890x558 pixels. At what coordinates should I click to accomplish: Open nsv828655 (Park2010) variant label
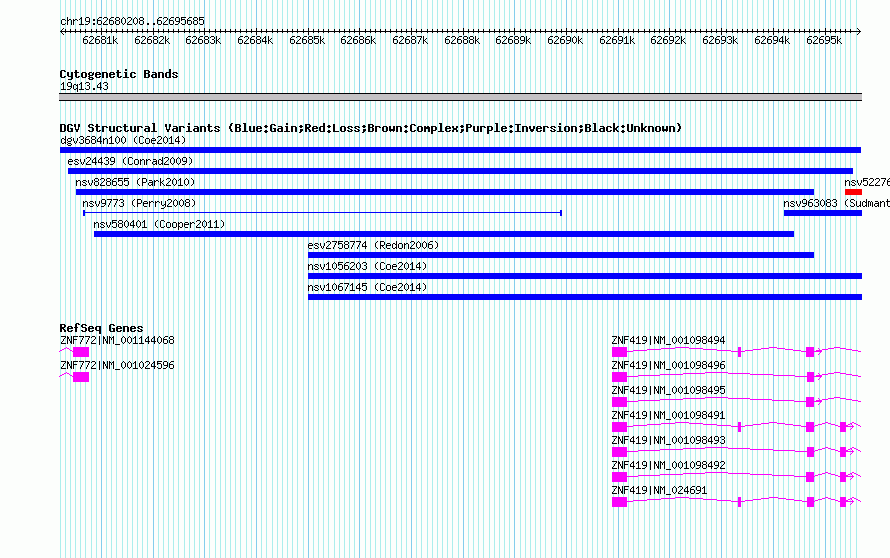pyautogui.click(x=135, y=182)
